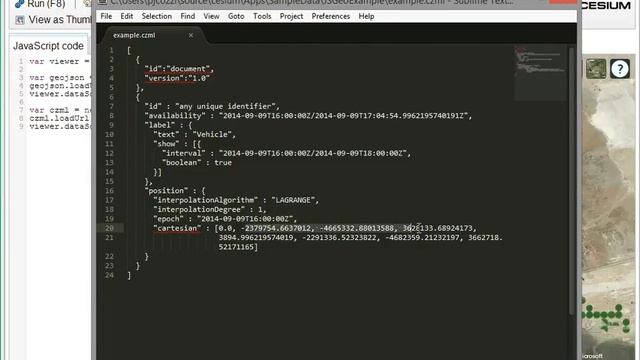Open the Selection menu
640x360 pixels.
(x=157, y=16)
